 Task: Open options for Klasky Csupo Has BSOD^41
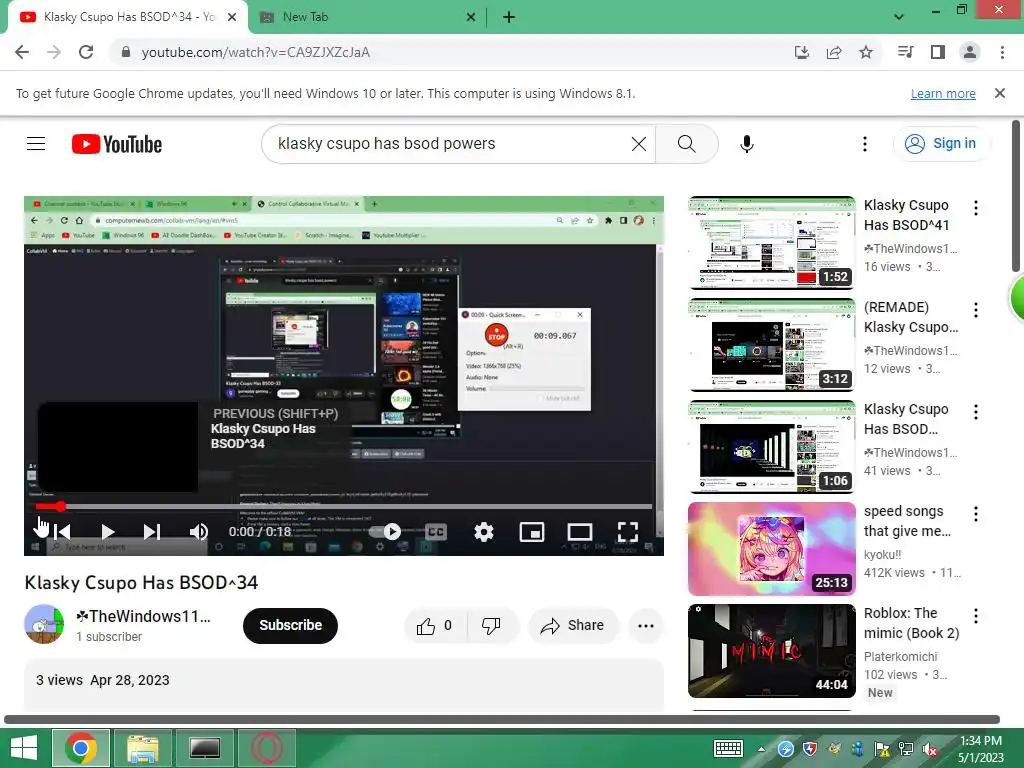[976, 208]
